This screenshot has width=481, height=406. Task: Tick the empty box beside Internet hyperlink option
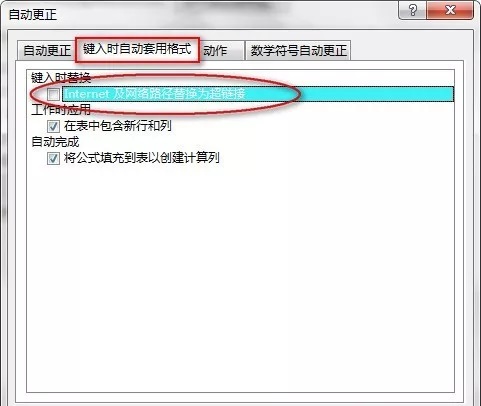click(53, 94)
